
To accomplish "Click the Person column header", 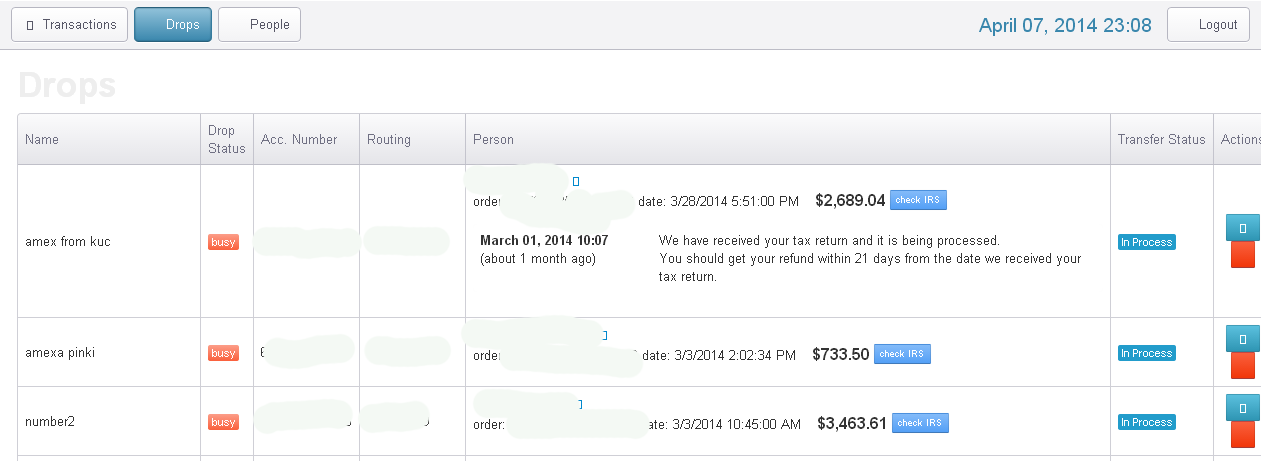I will 788,140.
